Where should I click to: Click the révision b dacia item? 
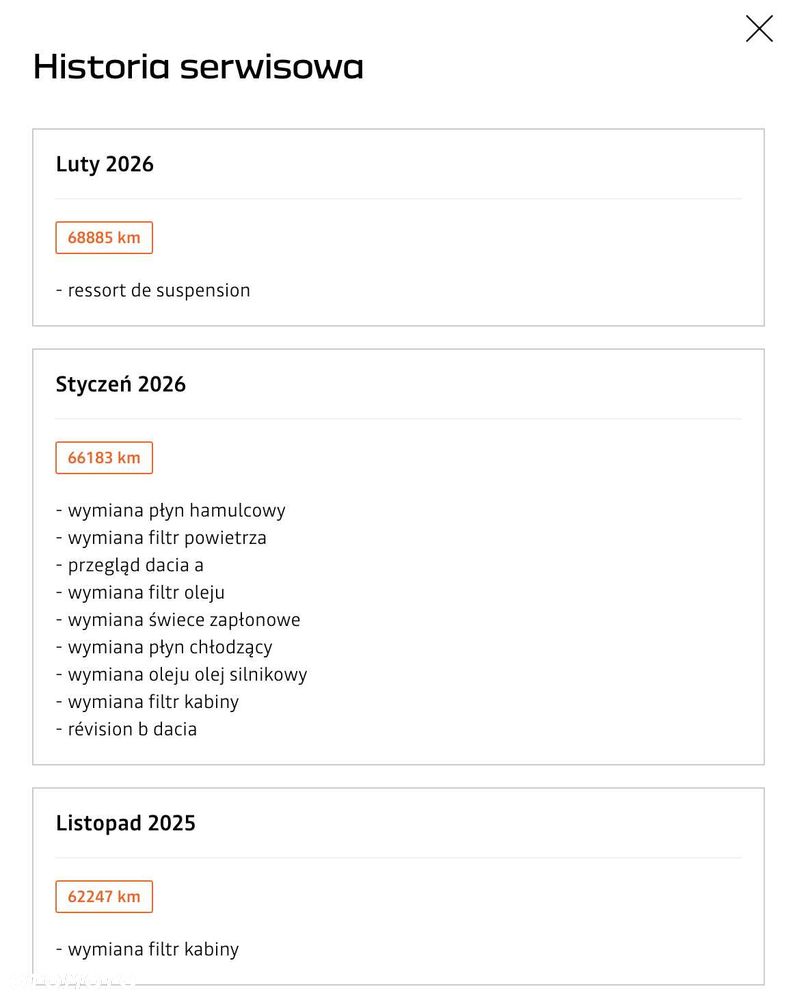(x=126, y=730)
